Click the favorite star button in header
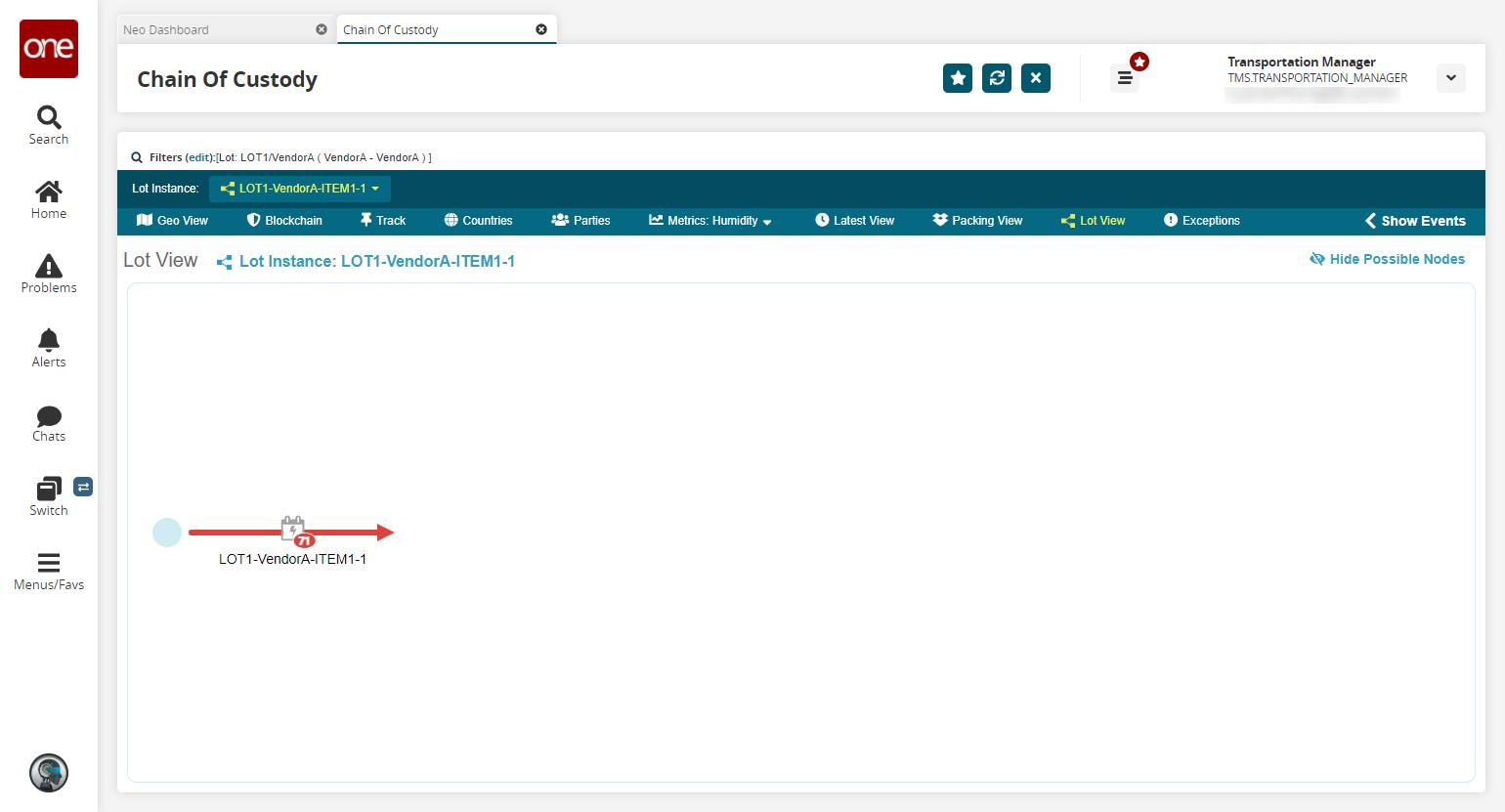Image resolution: width=1505 pixels, height=812 pixels. (958, 78)
